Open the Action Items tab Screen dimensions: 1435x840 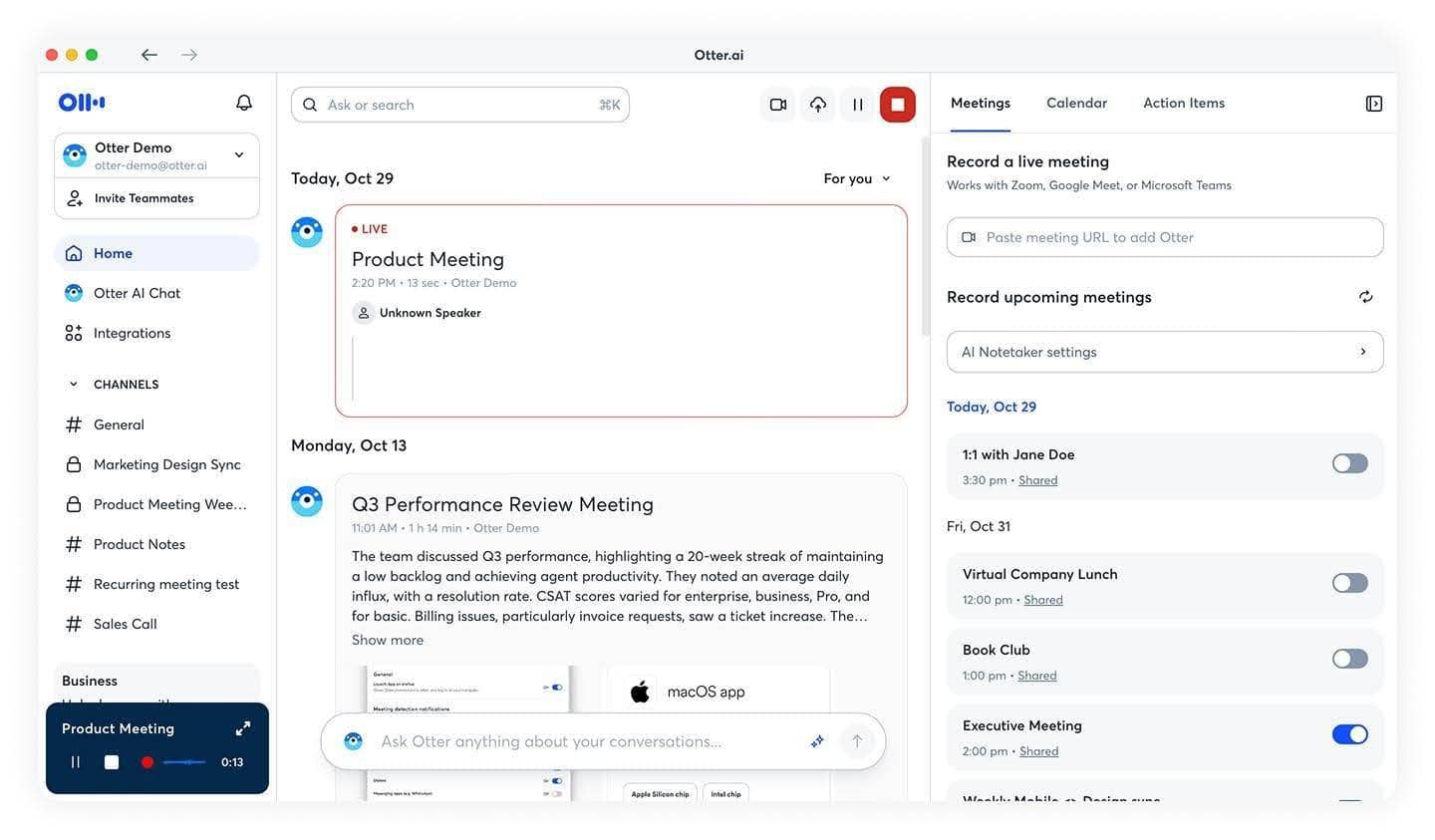1183,103
